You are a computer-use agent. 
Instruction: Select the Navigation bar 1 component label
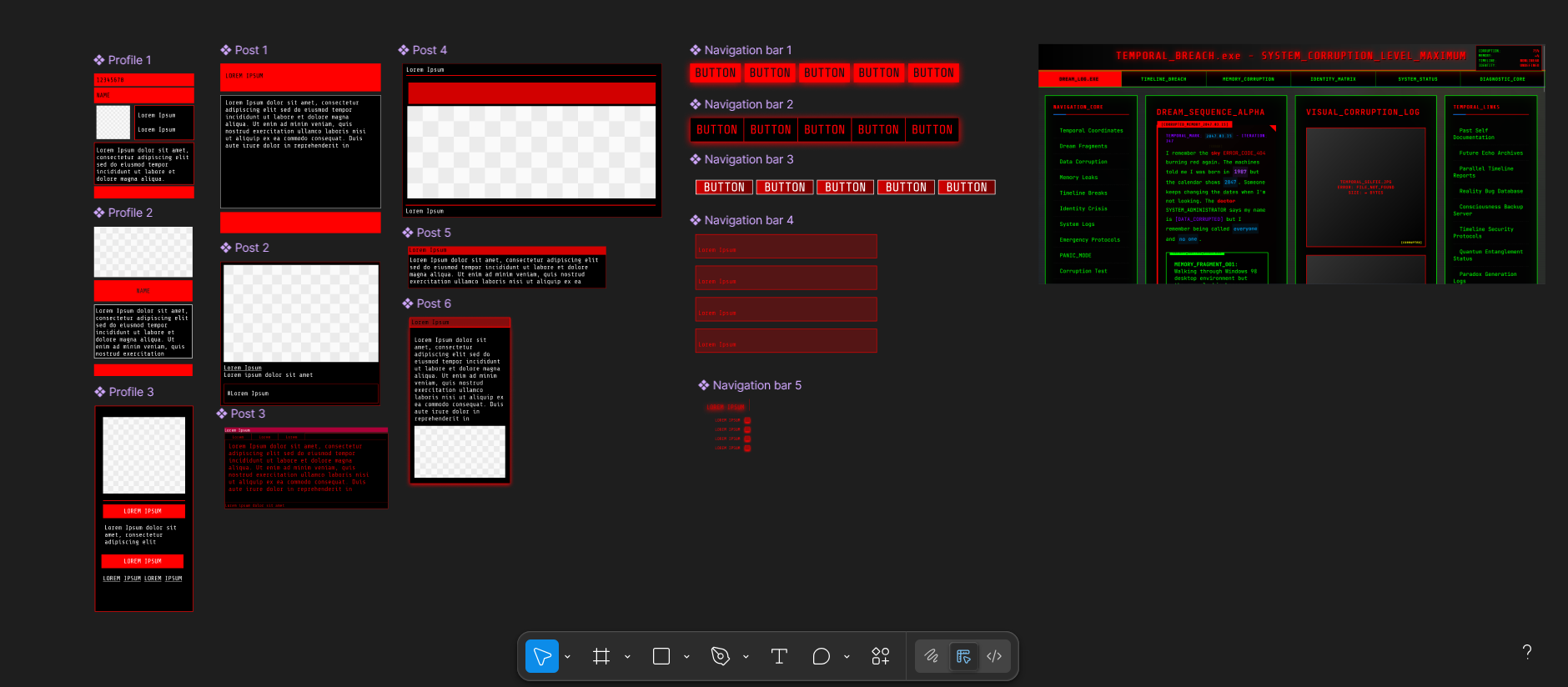747,50
